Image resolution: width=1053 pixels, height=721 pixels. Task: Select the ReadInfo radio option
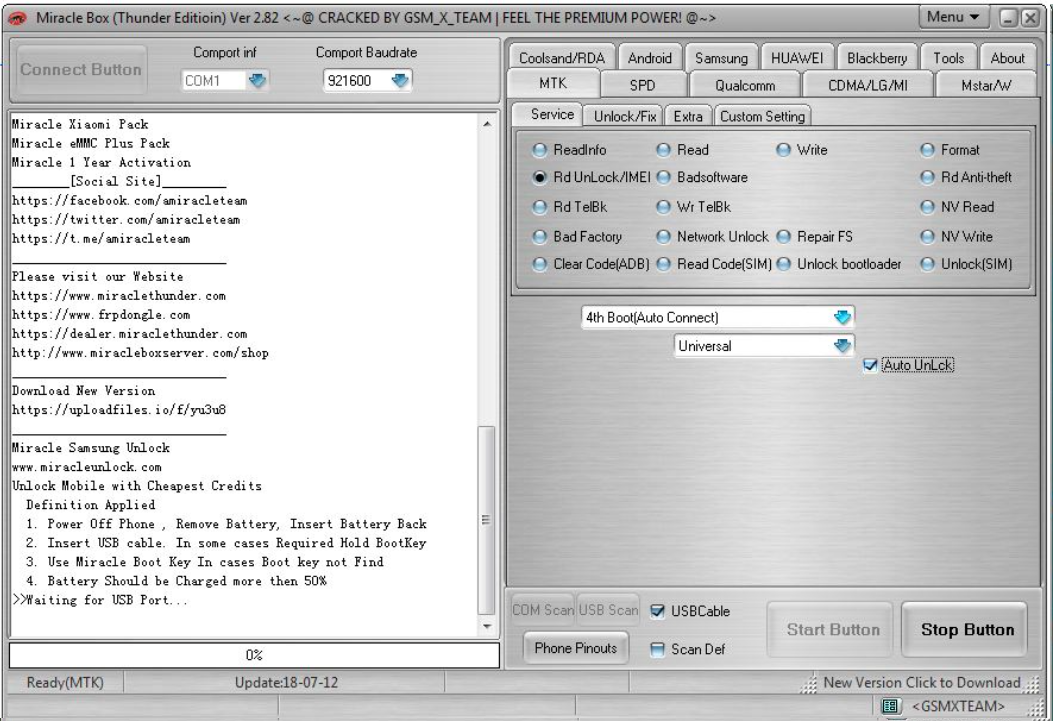[540, 150]
